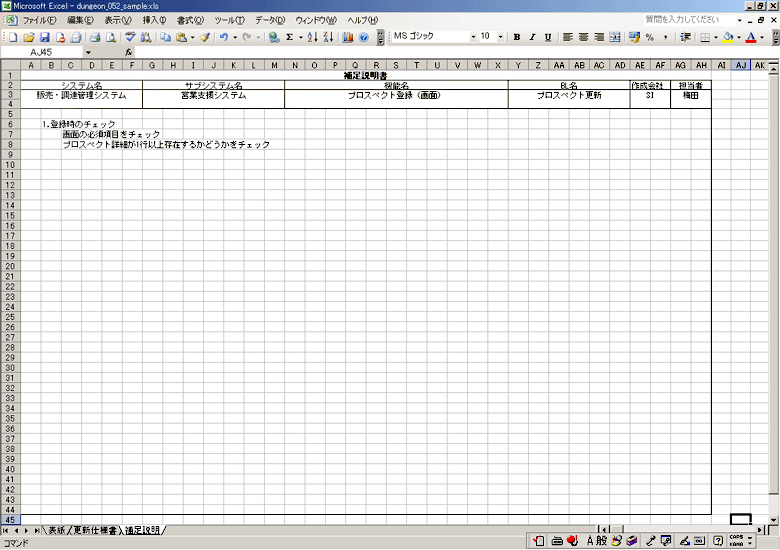Click the fx insert function button
Screen dimensions: 780x550
pyautogui.click(x=128, y=52)
